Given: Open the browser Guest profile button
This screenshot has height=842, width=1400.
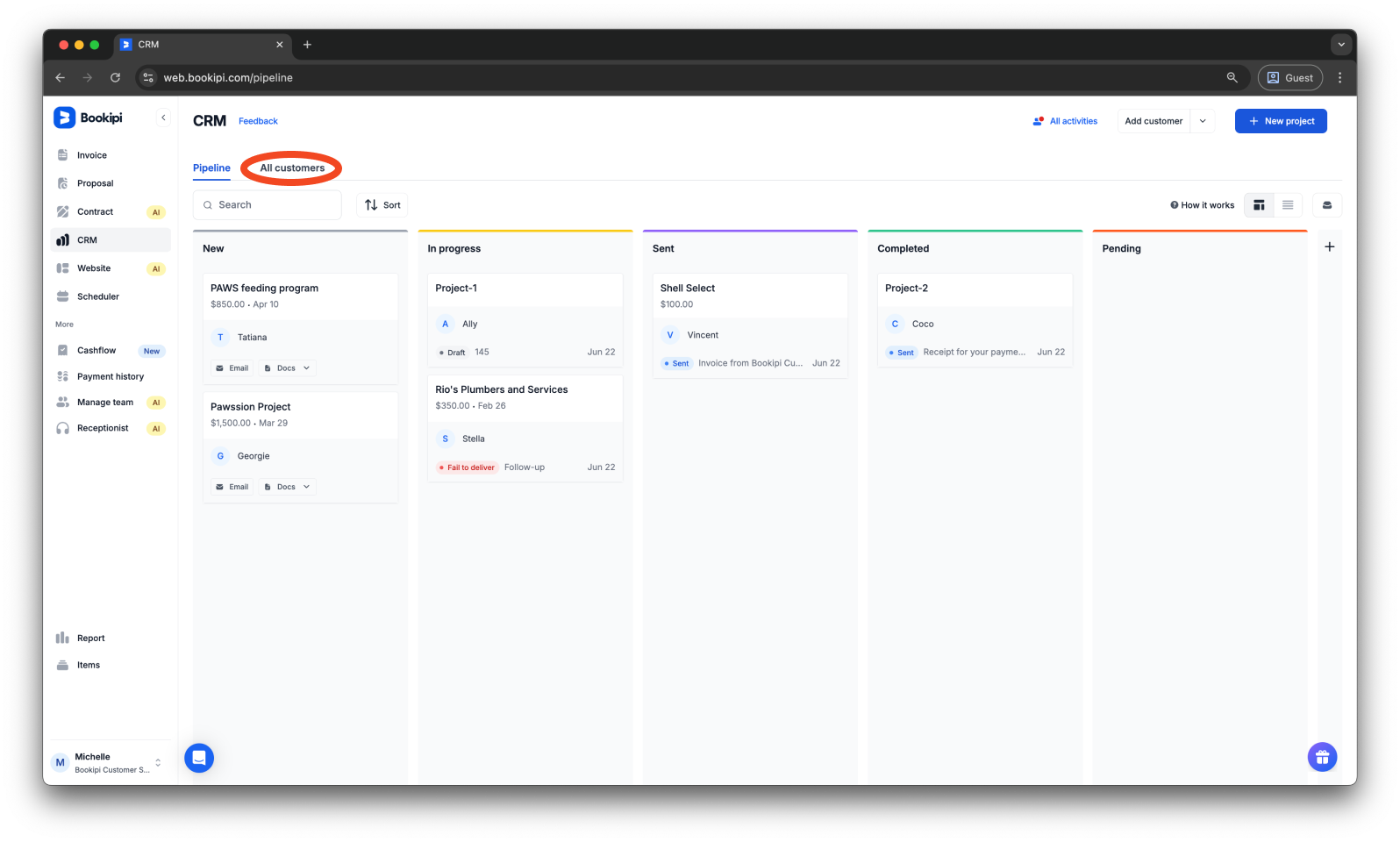Looking at the screenshot, I should pyautogui.click(x=1290, y=78).
